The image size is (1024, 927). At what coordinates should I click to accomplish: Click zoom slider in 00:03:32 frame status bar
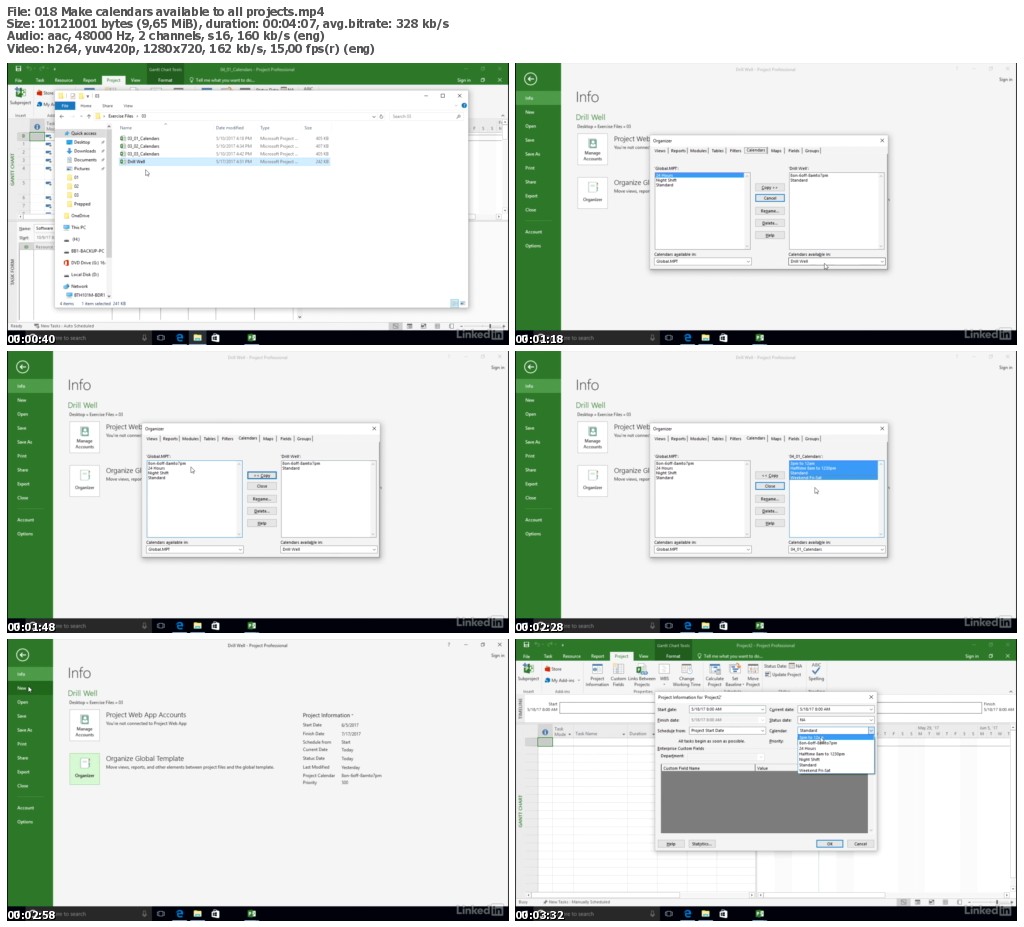coord(991,902)
